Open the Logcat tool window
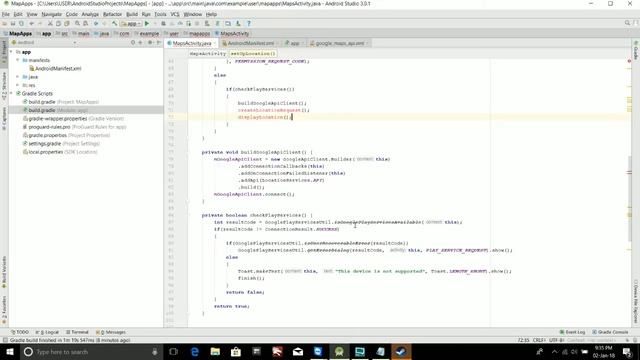This screenshot has height=360, width=640. click(x=47, y=332)
